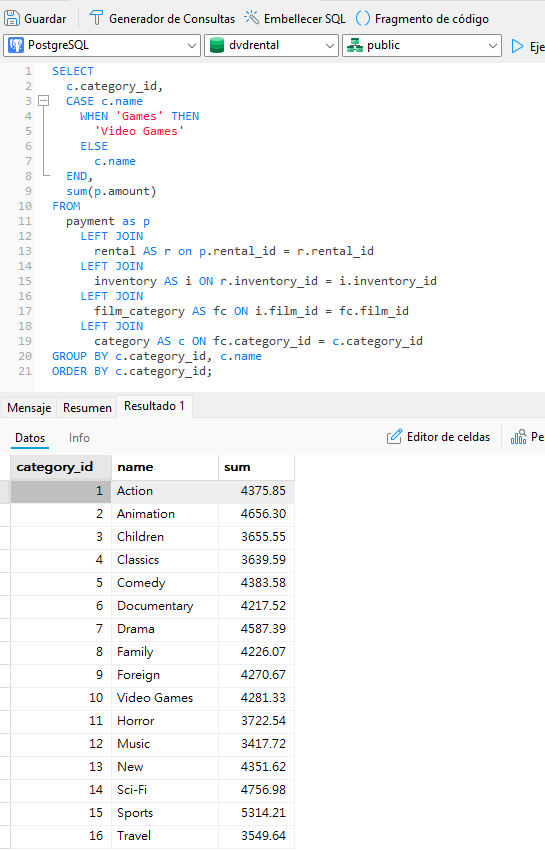Click sum(p.amount) in the SQL editor
Viewport: 545px width, 851px height.
pyautogui.click(x=111, y=192)
